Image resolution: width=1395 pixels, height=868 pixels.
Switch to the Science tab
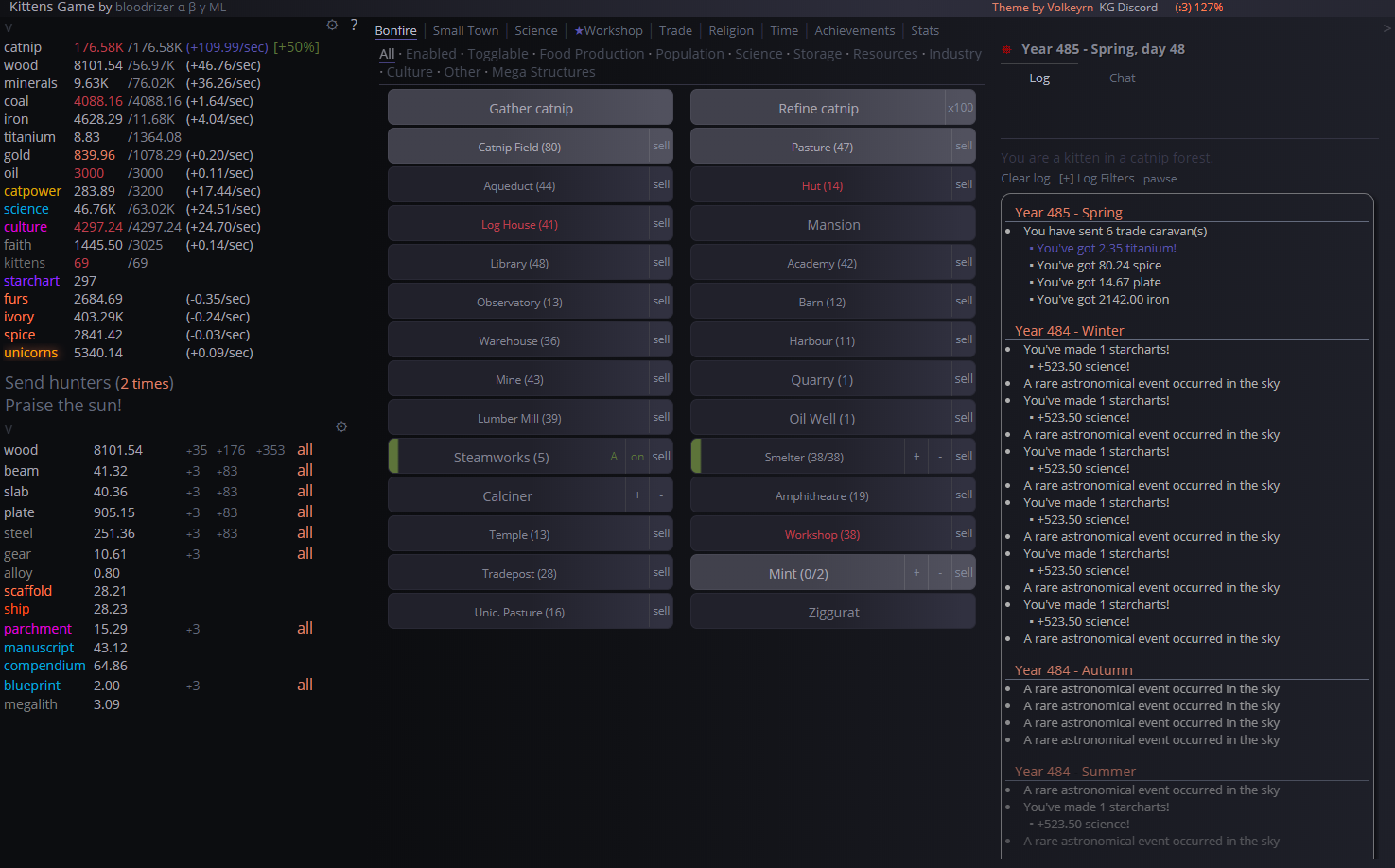(535, 31)
